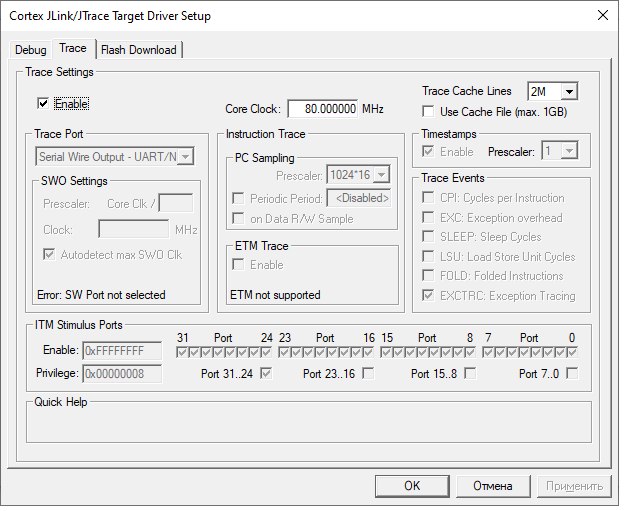Toggle ITM stimulus port 31 checkbox
This screenshot has width=624, height=511.
(182, 353)
